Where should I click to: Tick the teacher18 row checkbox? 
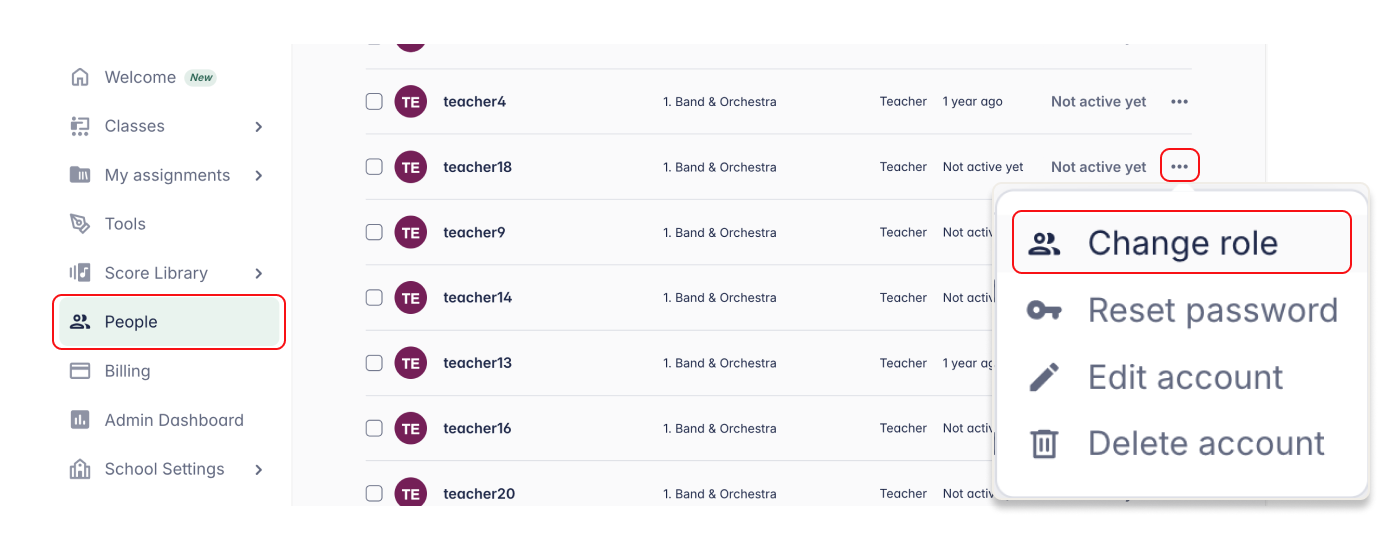point(374,167)
